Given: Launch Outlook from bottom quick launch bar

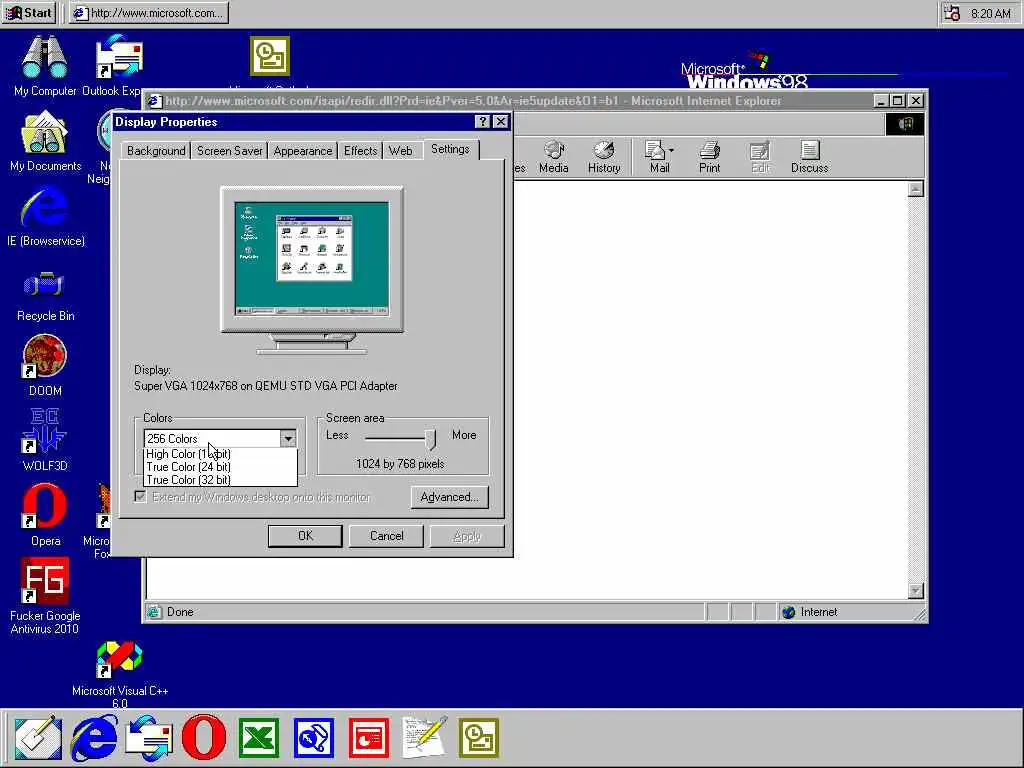Looking at the screenshot, I should point(479,738).
